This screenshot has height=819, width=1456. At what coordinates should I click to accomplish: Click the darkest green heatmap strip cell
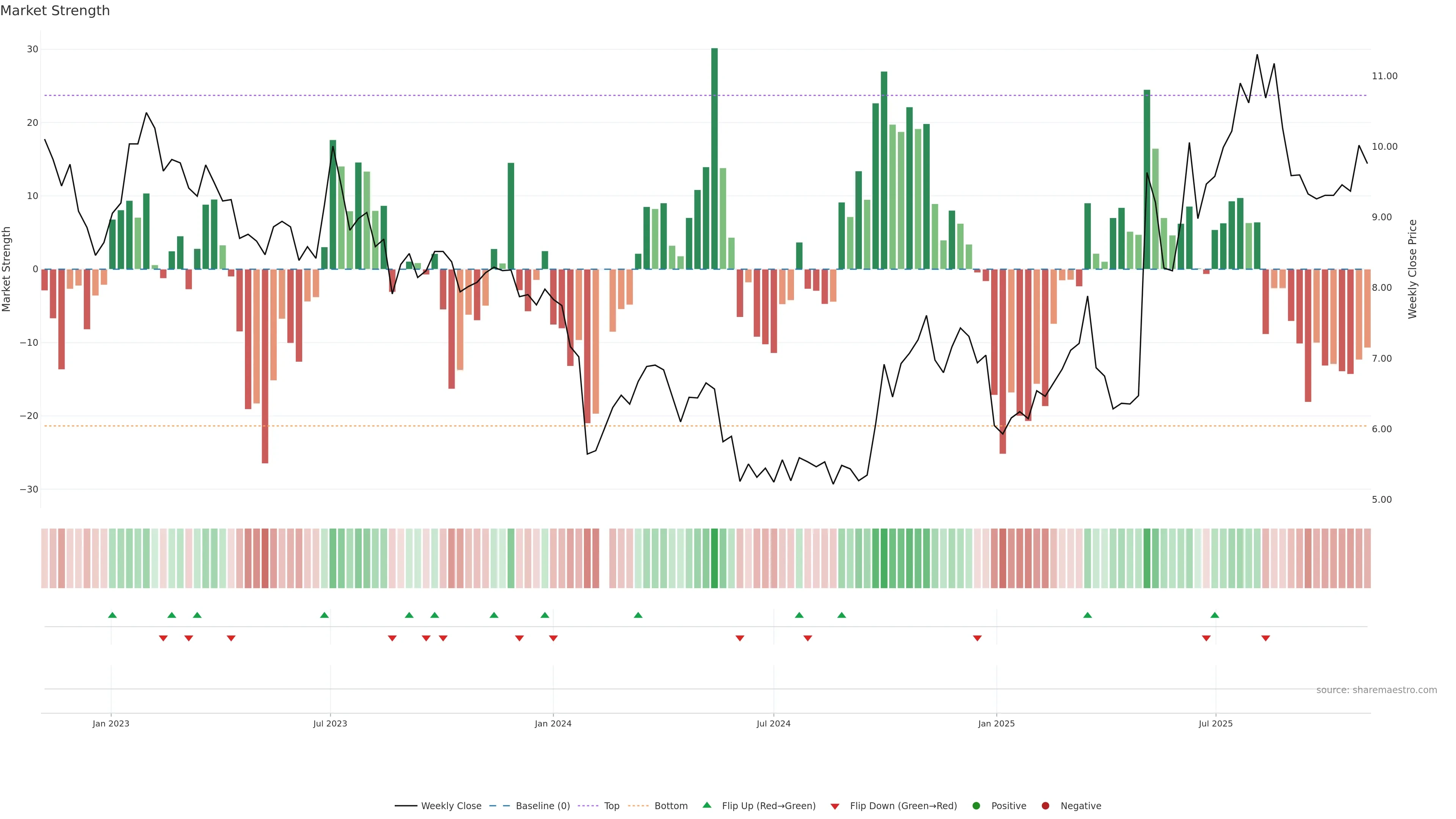pos(714,559)
